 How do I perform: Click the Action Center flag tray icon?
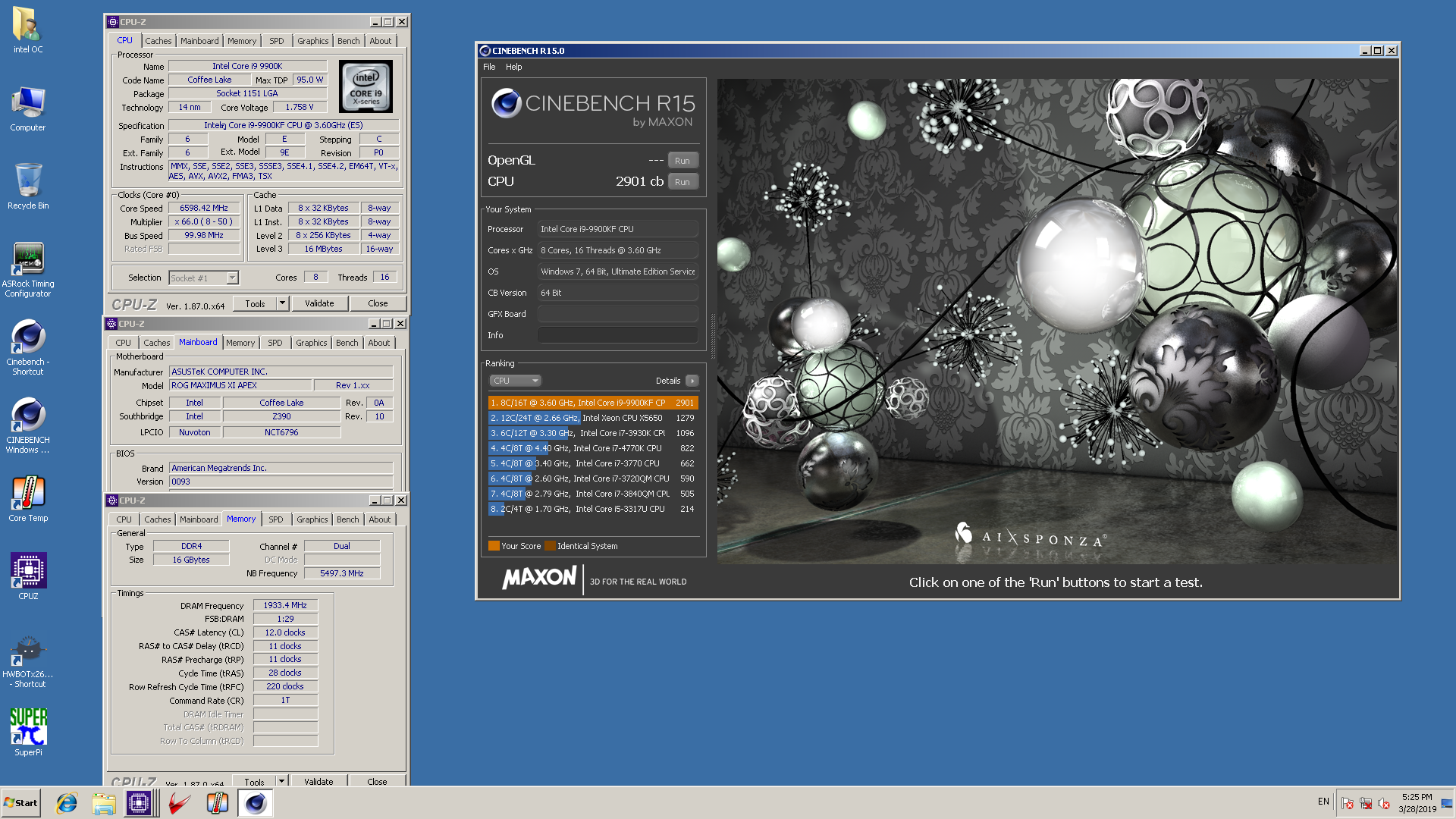(1347, 803)
